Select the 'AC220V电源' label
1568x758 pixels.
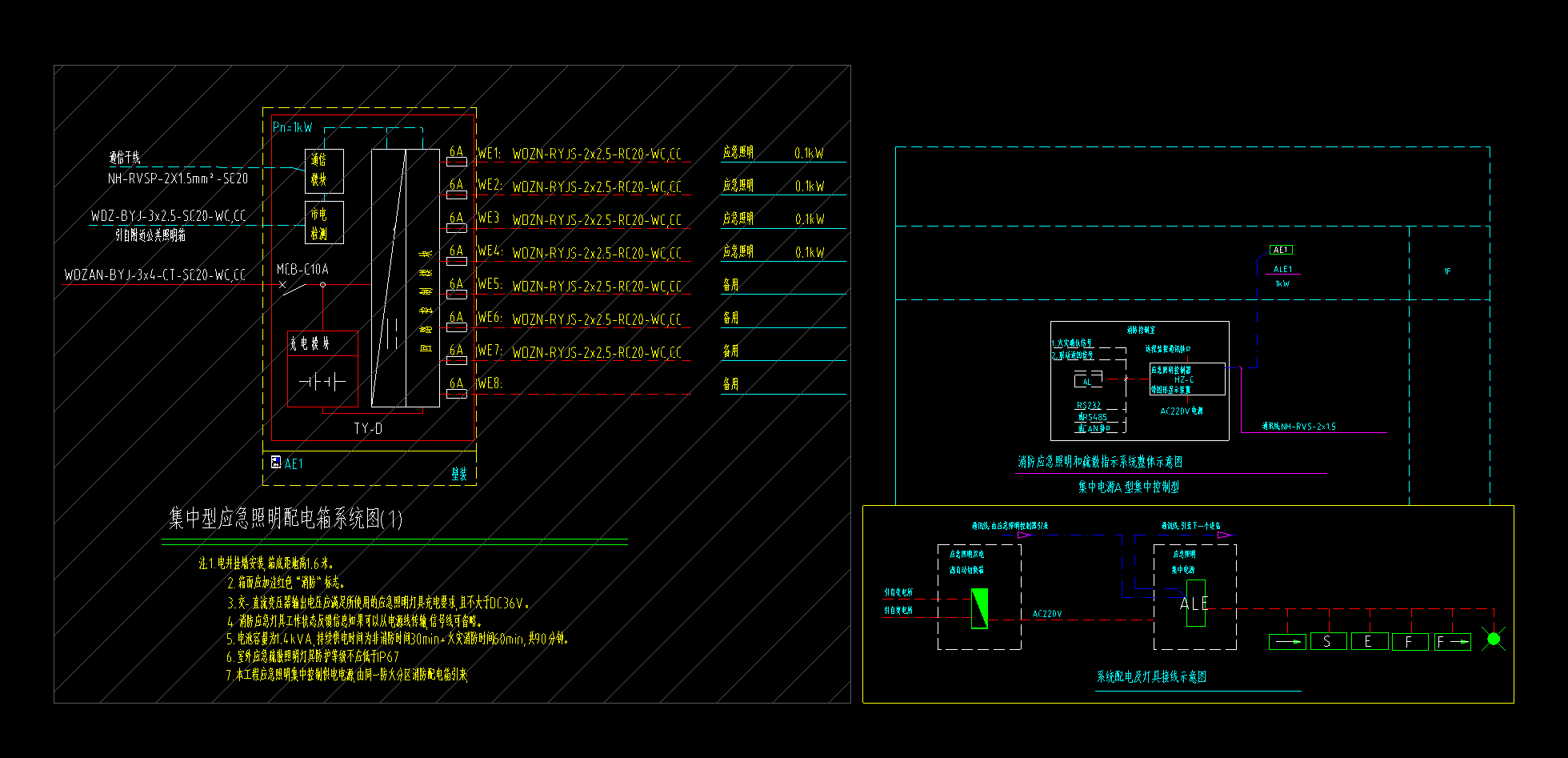pos(1182,411)
